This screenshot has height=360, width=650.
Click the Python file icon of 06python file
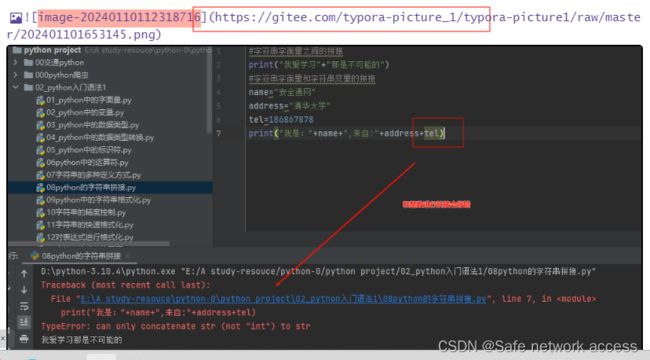point(40,163)
